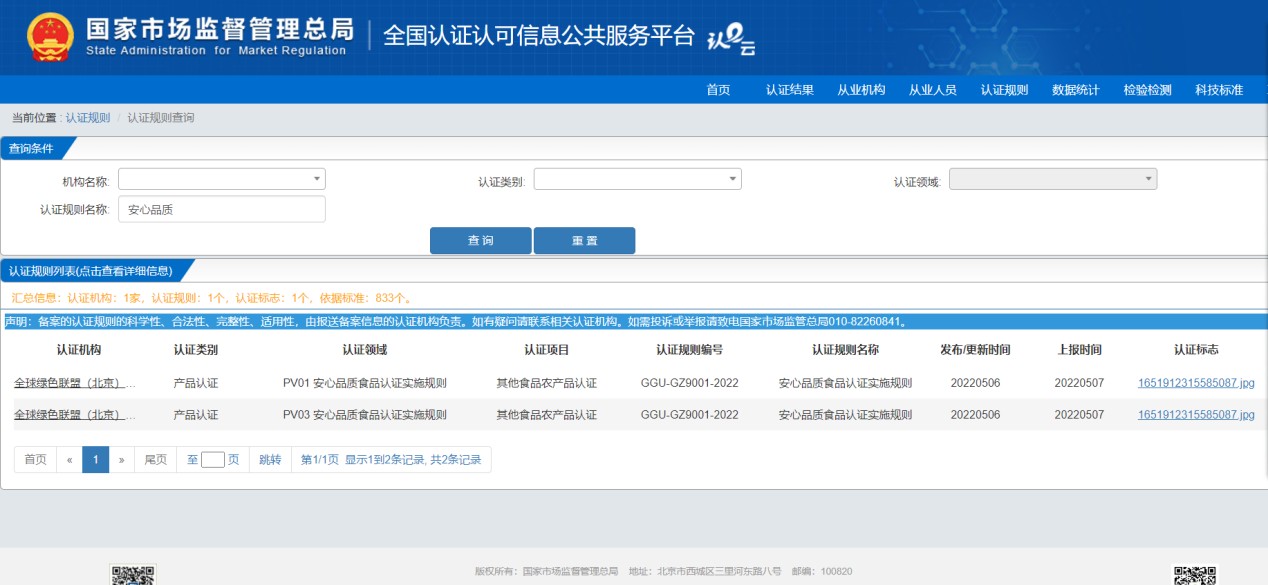
Task: Open first row certification mark jpg link
Action: point(1195,383)
